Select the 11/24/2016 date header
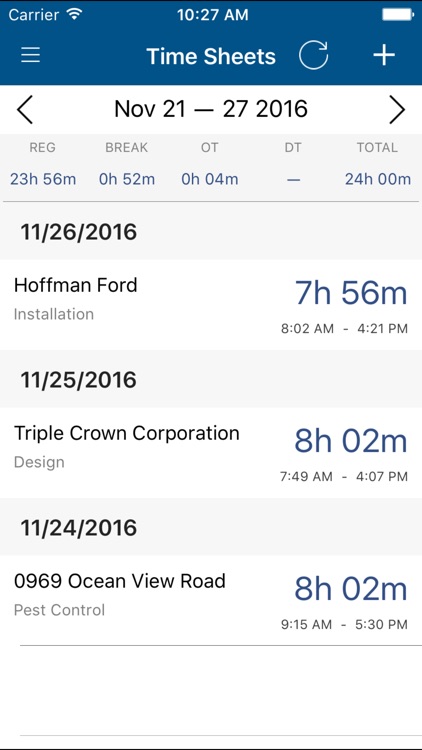Screen dimensions: 422x750 click(211, 527)
